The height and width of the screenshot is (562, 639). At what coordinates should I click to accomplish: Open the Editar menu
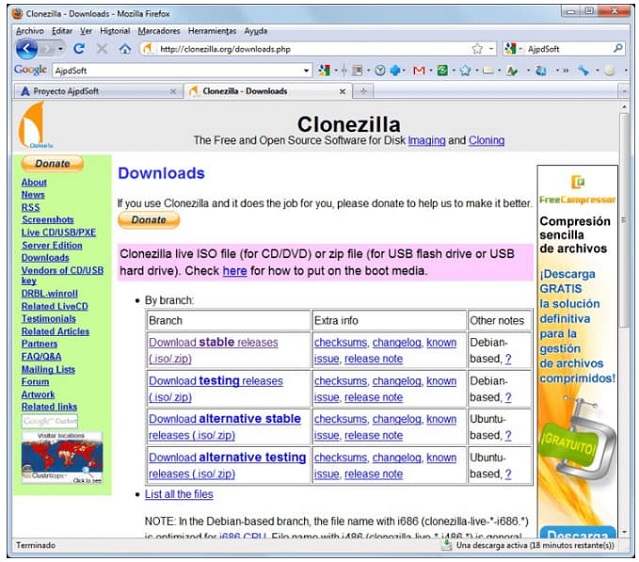click(62, 31)
